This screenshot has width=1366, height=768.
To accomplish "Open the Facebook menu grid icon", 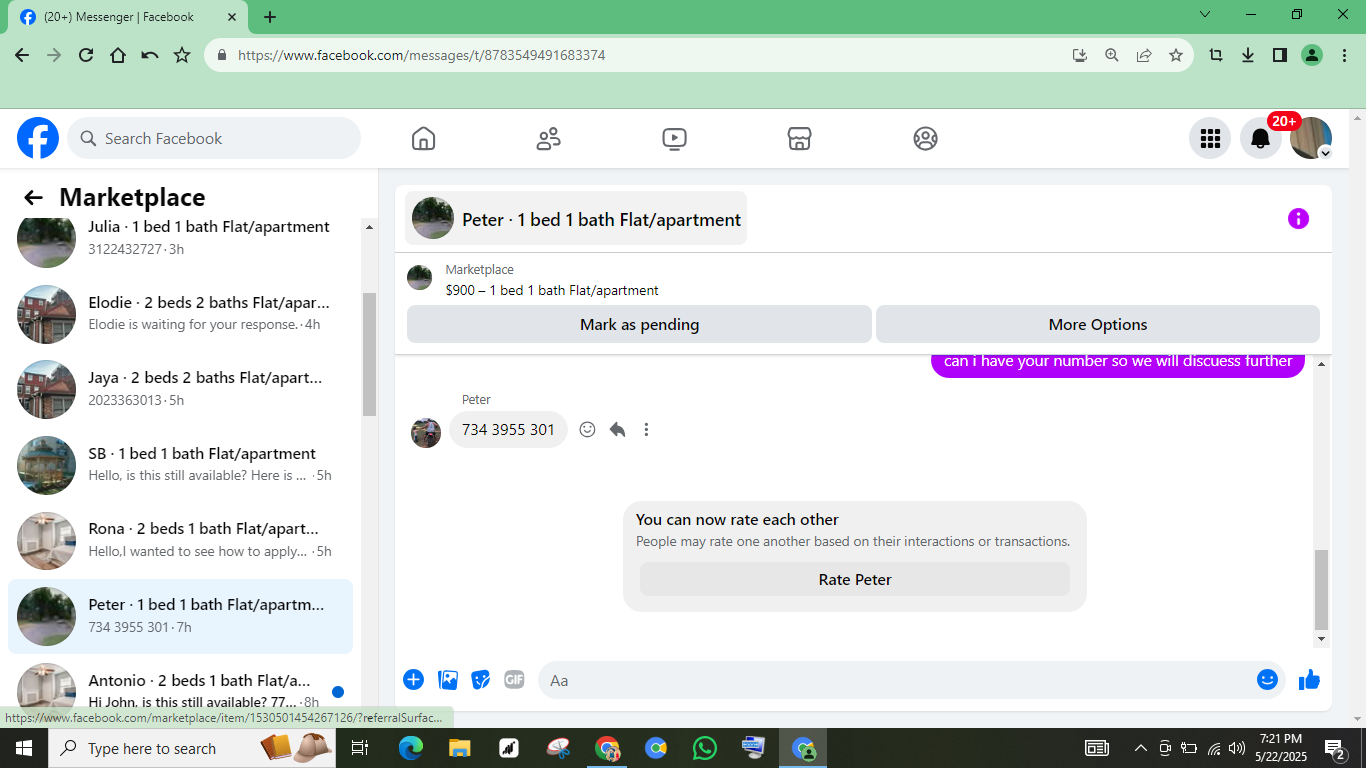I will click(x=1210, y=138).
